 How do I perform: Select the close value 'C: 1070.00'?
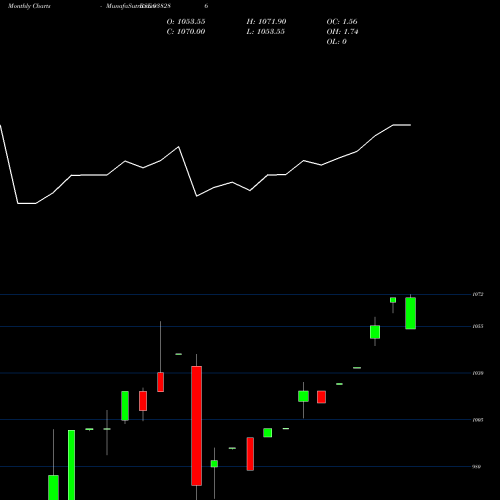[186, 32]
